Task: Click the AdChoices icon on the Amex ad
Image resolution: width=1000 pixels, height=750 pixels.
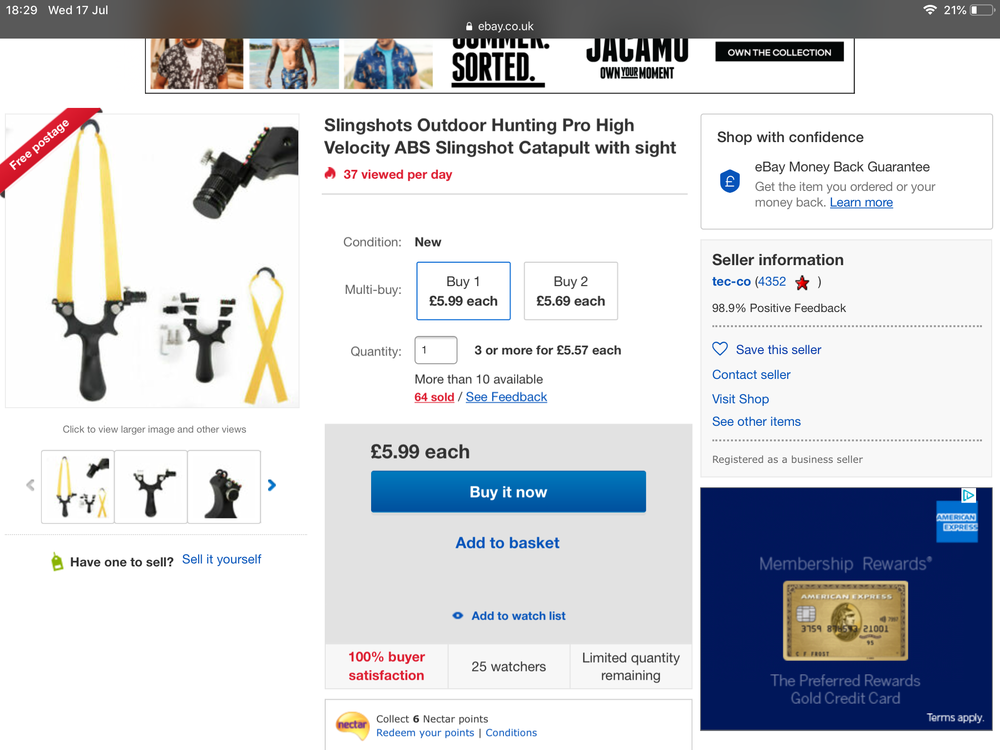Action: [x=968, y=495]
